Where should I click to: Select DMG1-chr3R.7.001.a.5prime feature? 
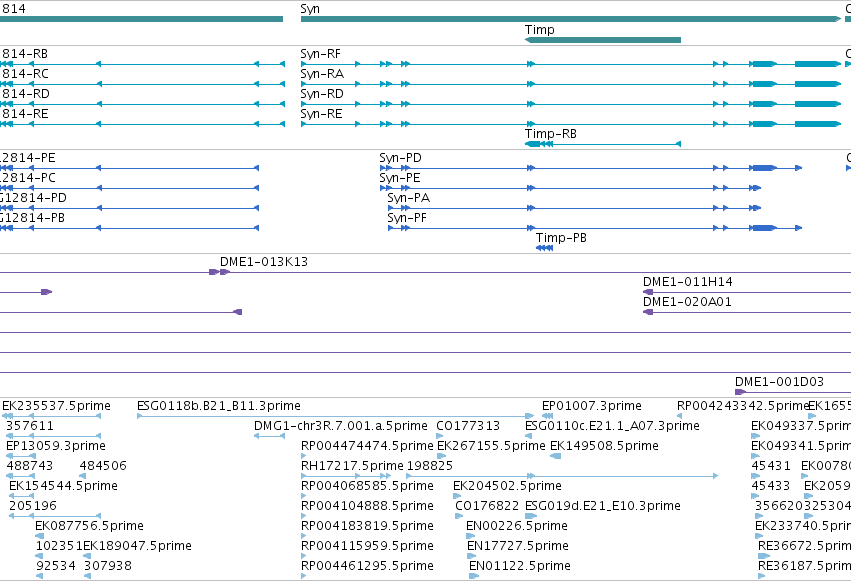click(341, 426)
